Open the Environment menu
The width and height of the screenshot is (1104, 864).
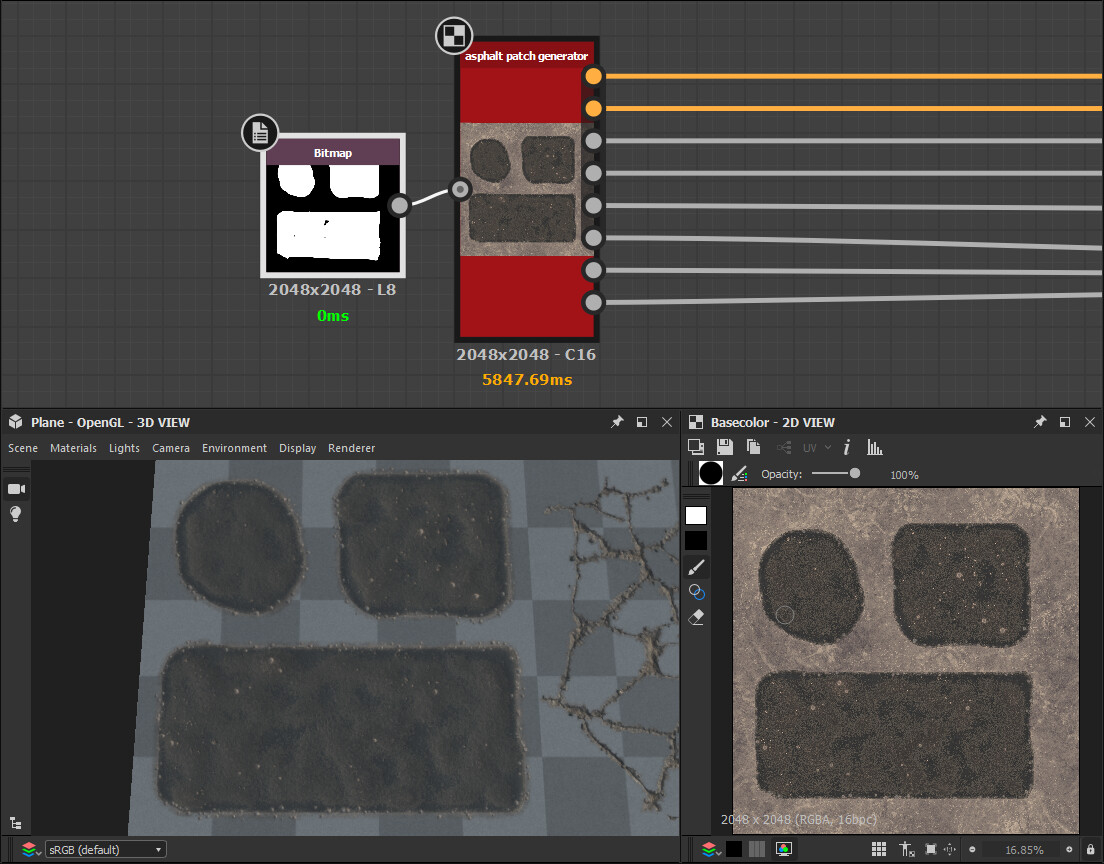coord(234,448)
